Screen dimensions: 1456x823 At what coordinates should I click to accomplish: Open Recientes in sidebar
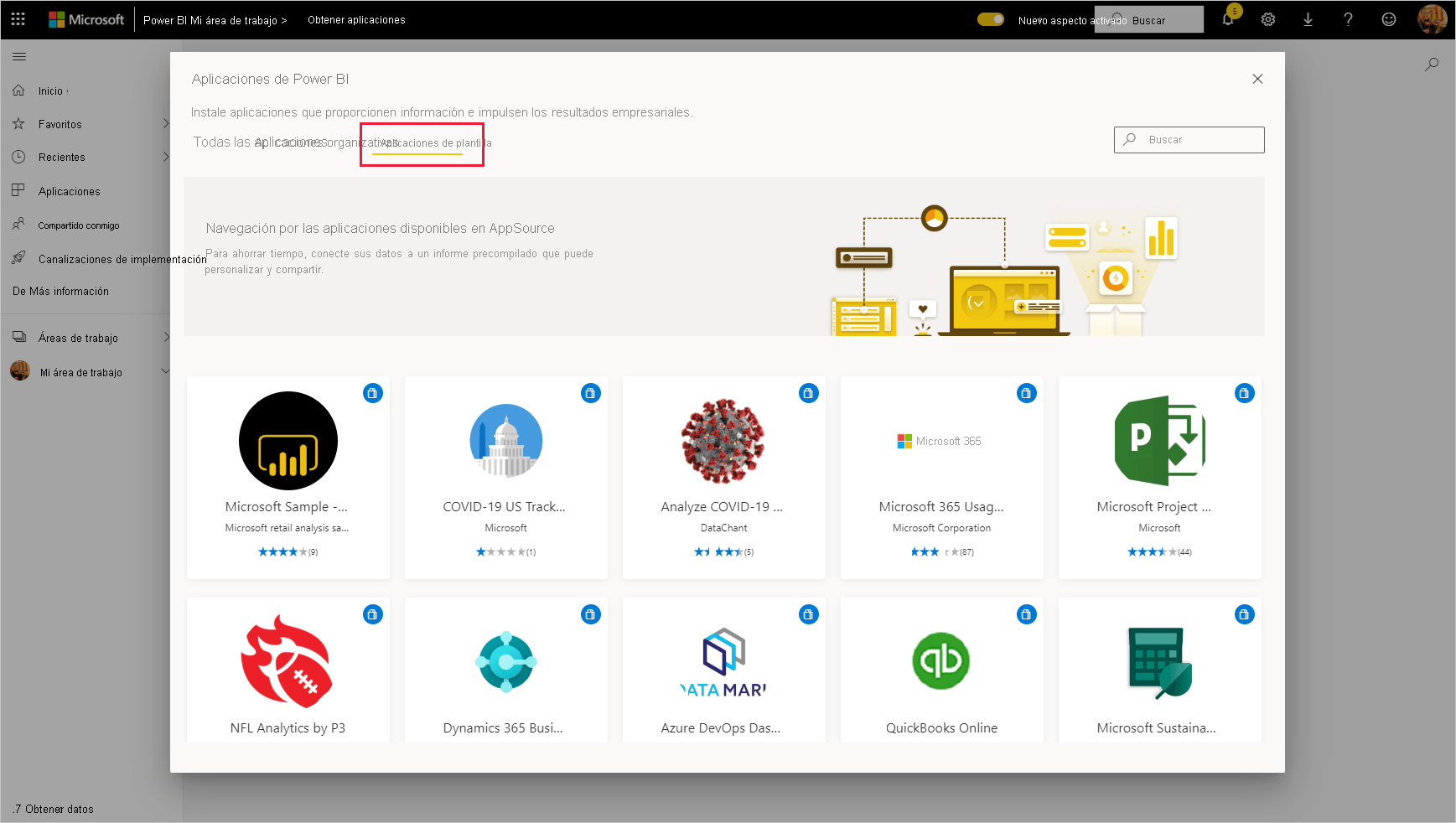coord(61,157)
